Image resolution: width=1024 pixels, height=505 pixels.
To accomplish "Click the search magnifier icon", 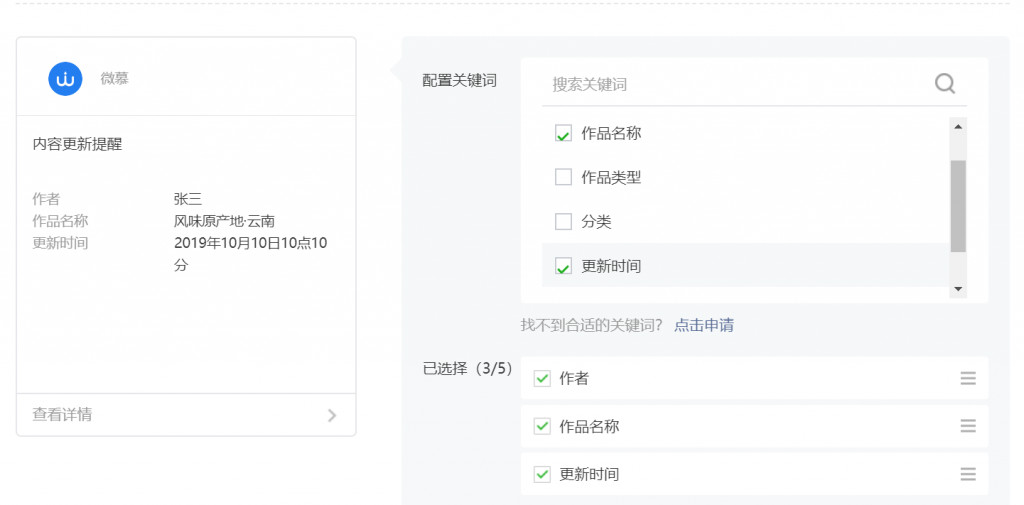I will click(944, 84).
